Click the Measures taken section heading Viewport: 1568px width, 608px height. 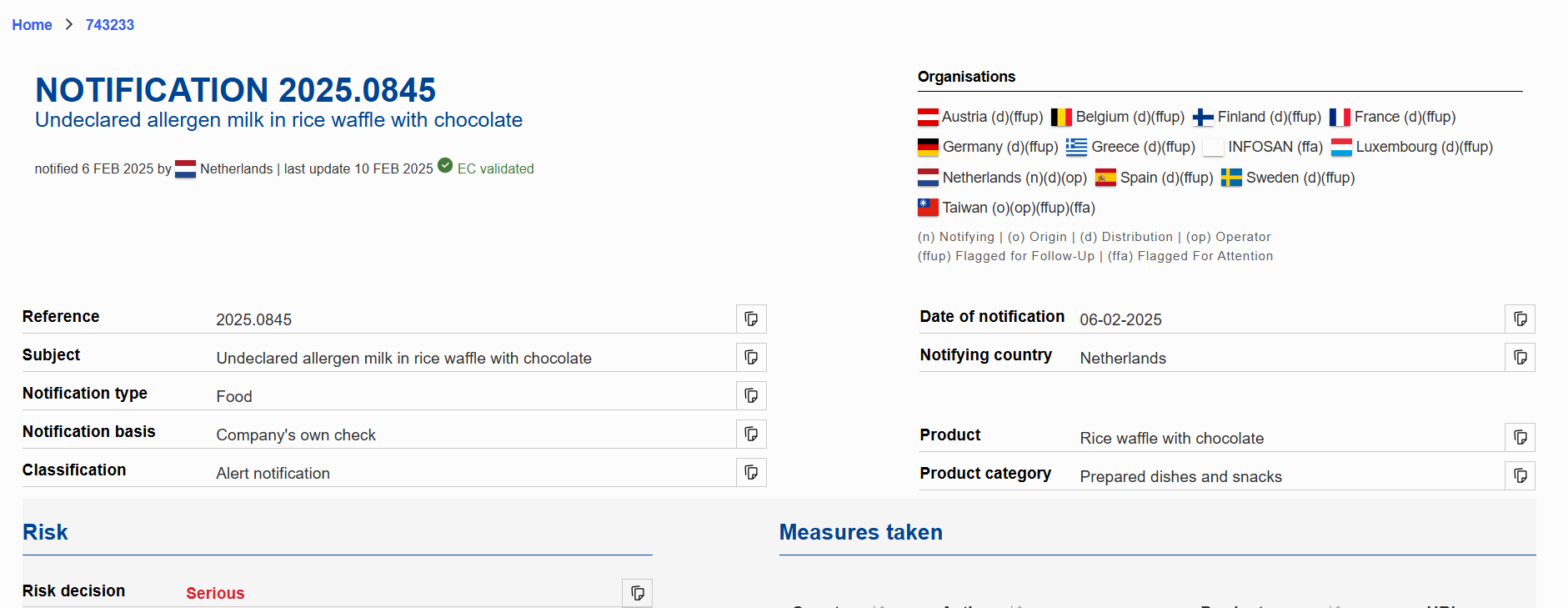click(860, 532)
